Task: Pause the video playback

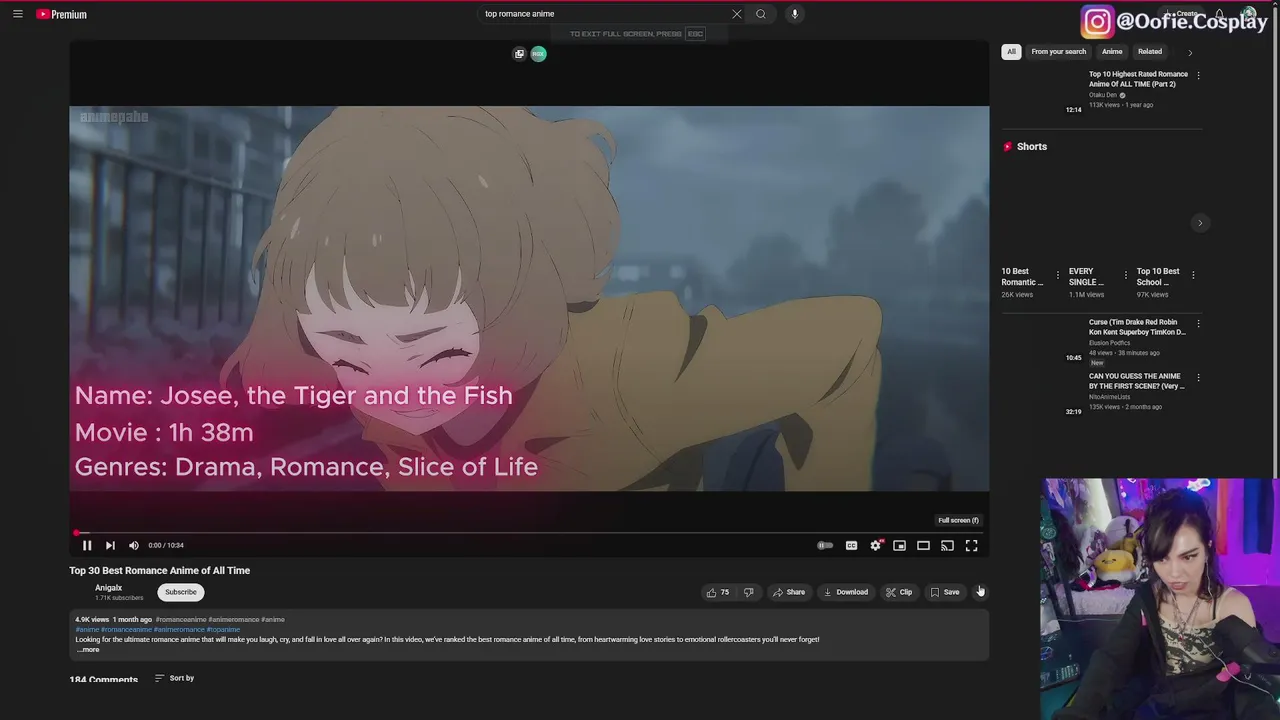Action: pos(87,545)
